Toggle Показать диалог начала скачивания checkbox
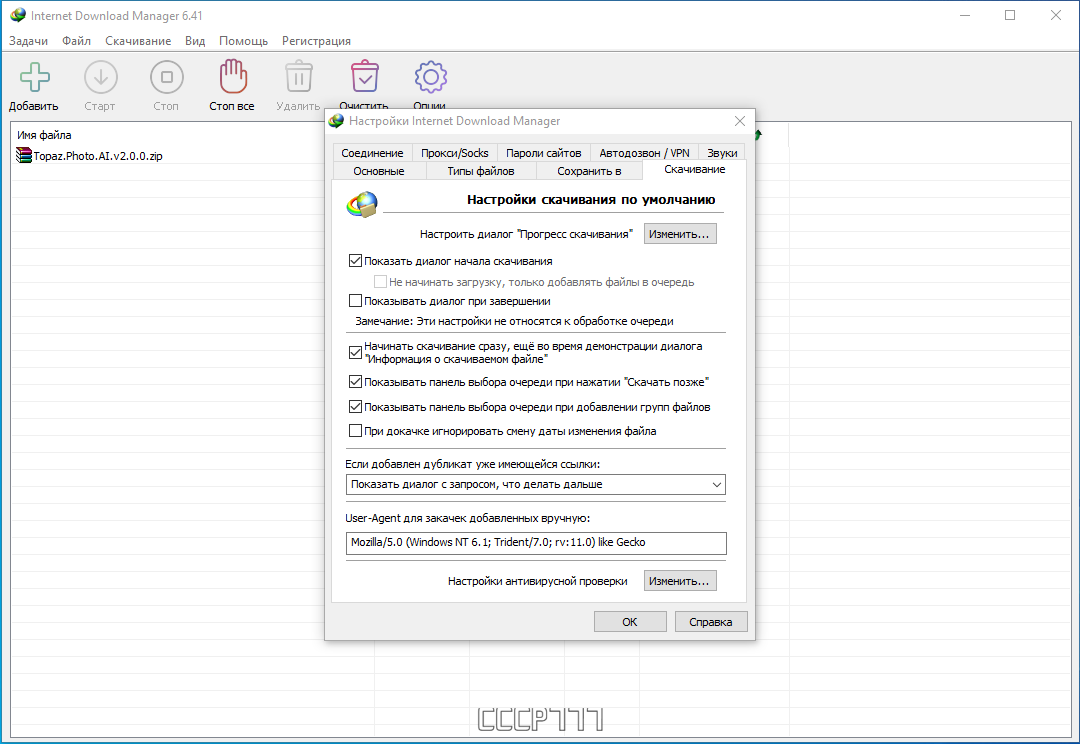This screenshot has height=744, width=1080. click(355, 261)
